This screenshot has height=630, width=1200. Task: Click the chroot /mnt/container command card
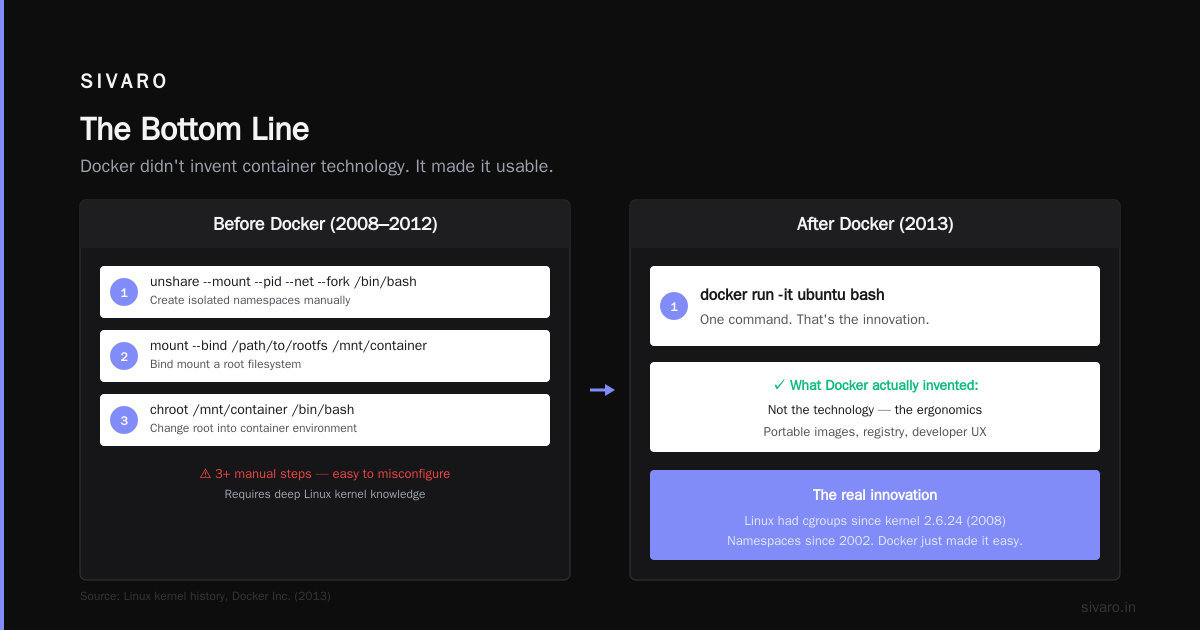325,420
